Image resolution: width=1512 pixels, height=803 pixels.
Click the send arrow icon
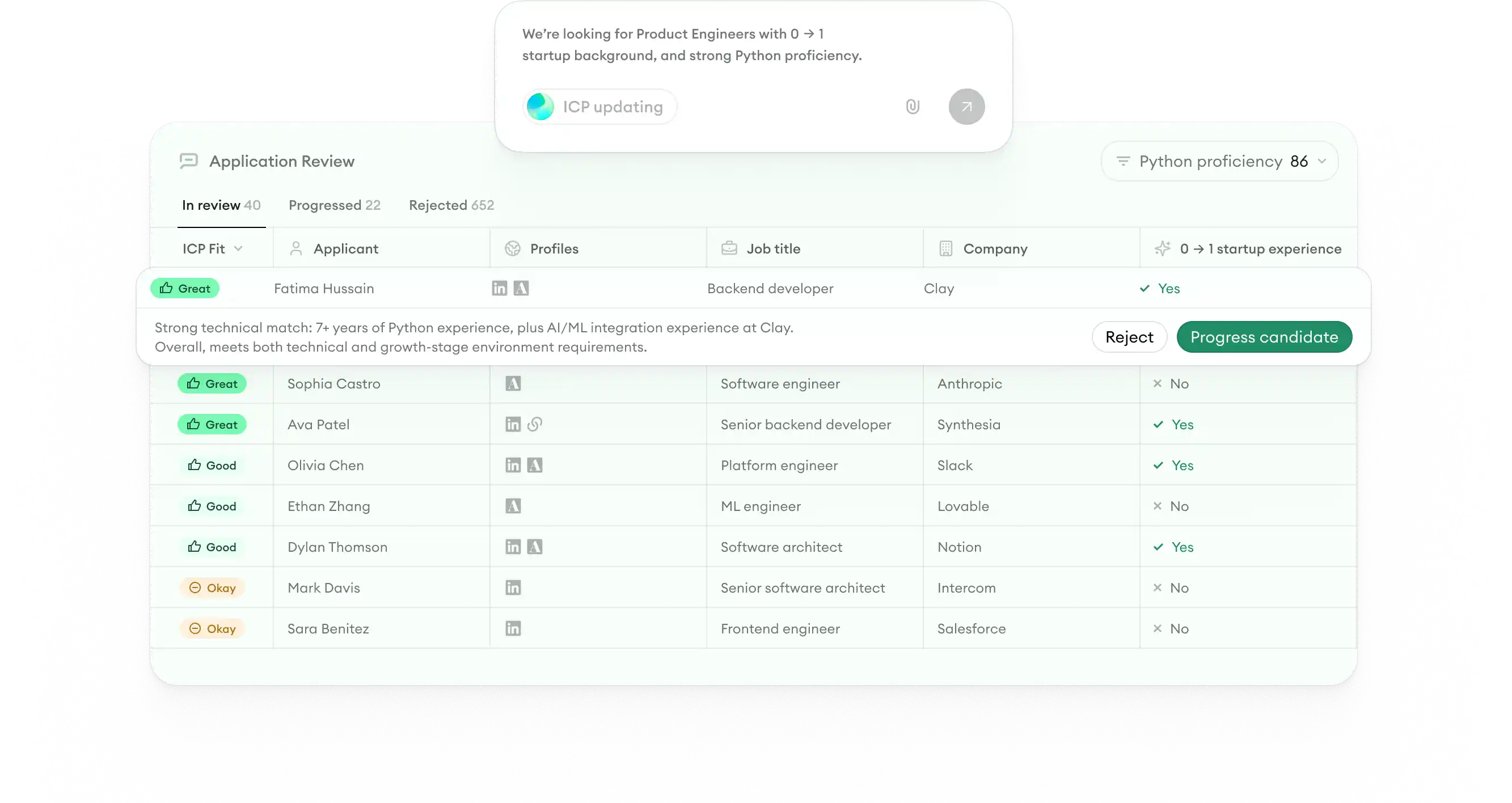click(x=966, y=106)
